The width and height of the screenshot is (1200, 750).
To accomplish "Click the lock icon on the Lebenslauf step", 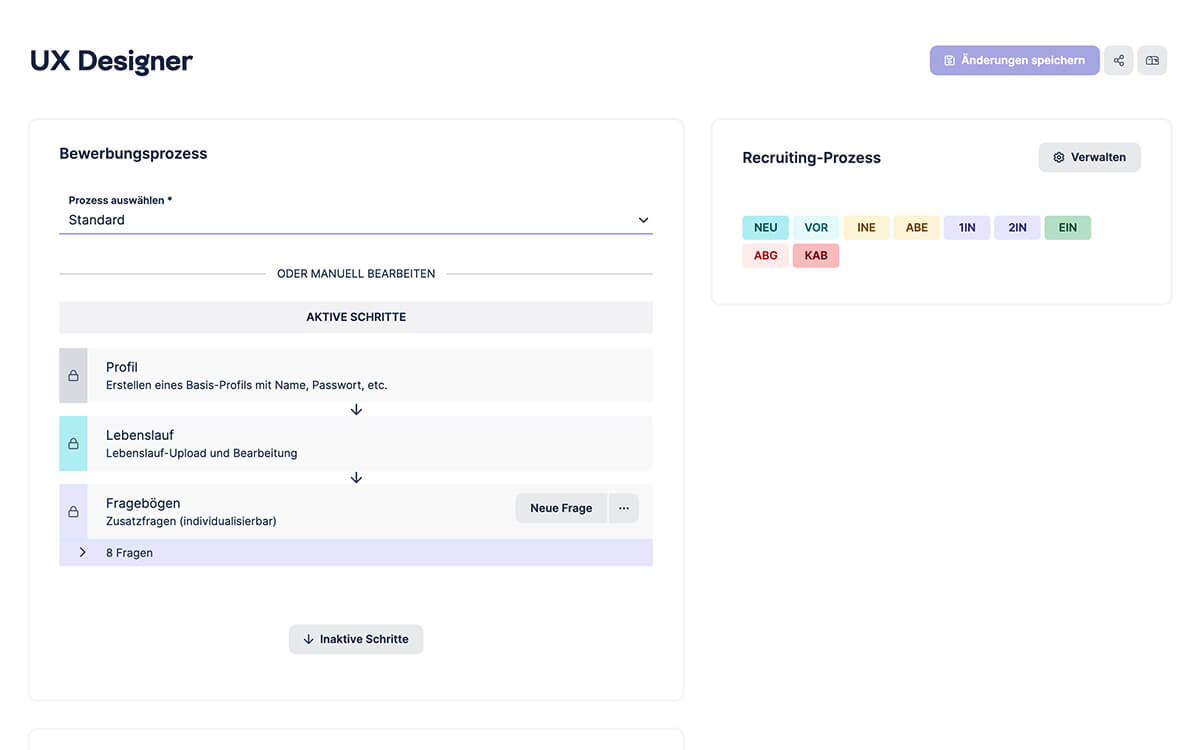I will [73, 443].
